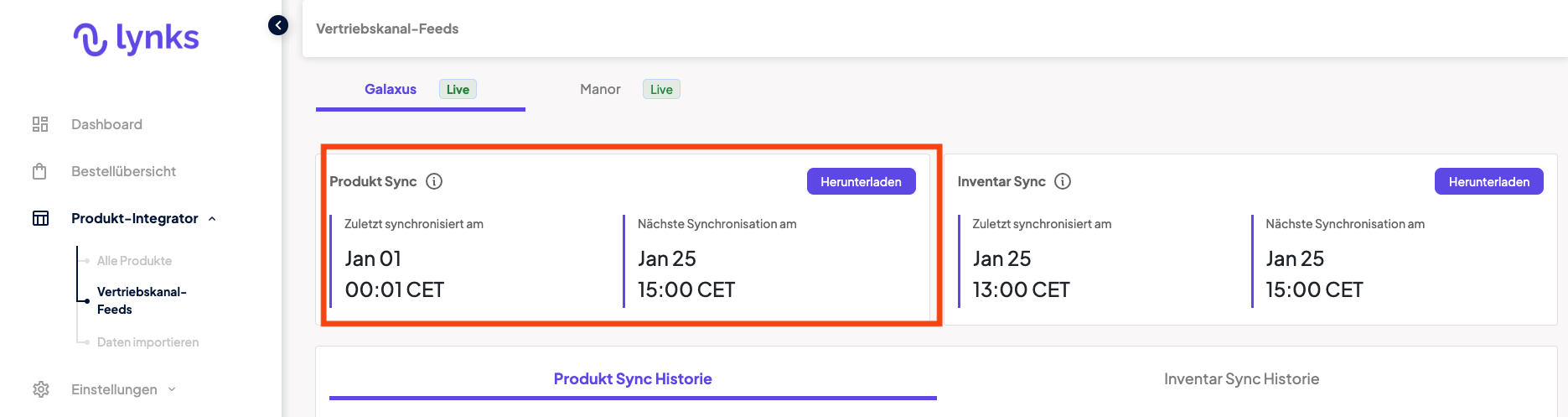1568x417 pixels.
Task: Open the Dashboard grid icon
Action: click(x=40, y=124)
